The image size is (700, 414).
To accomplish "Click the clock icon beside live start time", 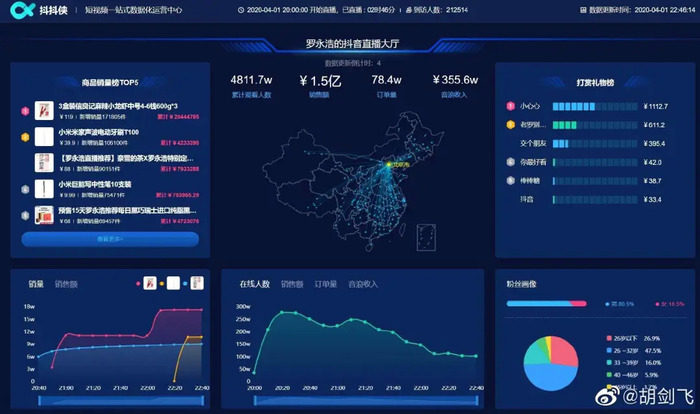I will pos(241,10).
